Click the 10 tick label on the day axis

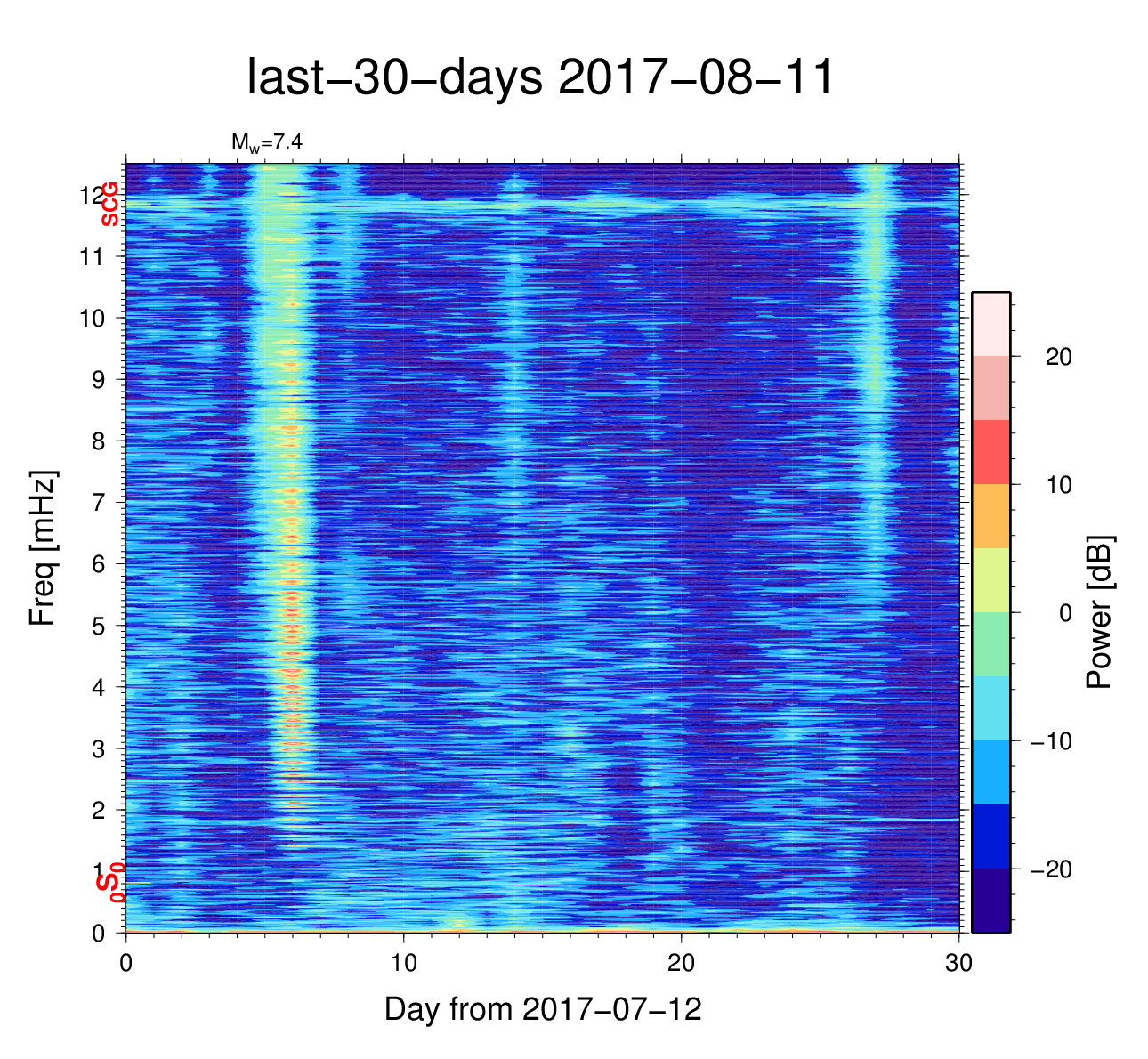pos(404,964)
